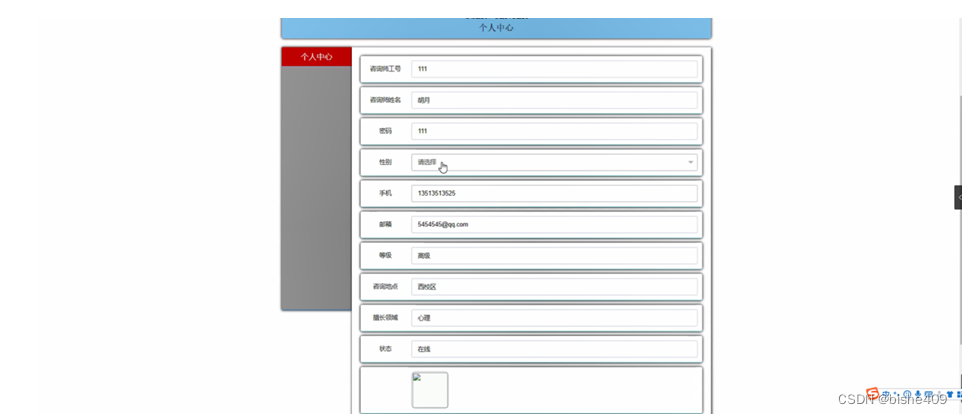
Task: Click the 擅长领域 label text
Action: pos(385,318)
